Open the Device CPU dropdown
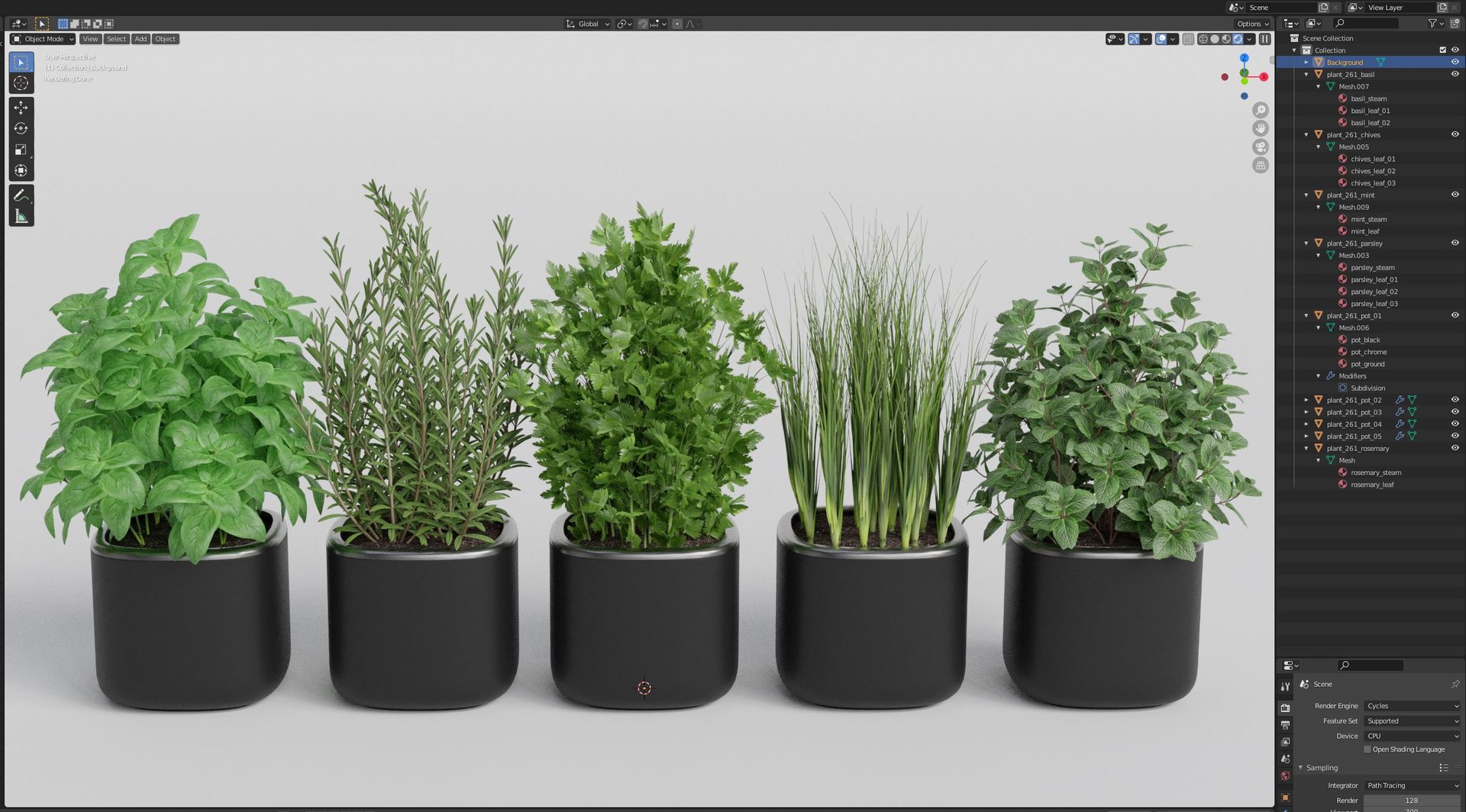The height and width of the screenshot is (812, 1466). [1413, 736]
